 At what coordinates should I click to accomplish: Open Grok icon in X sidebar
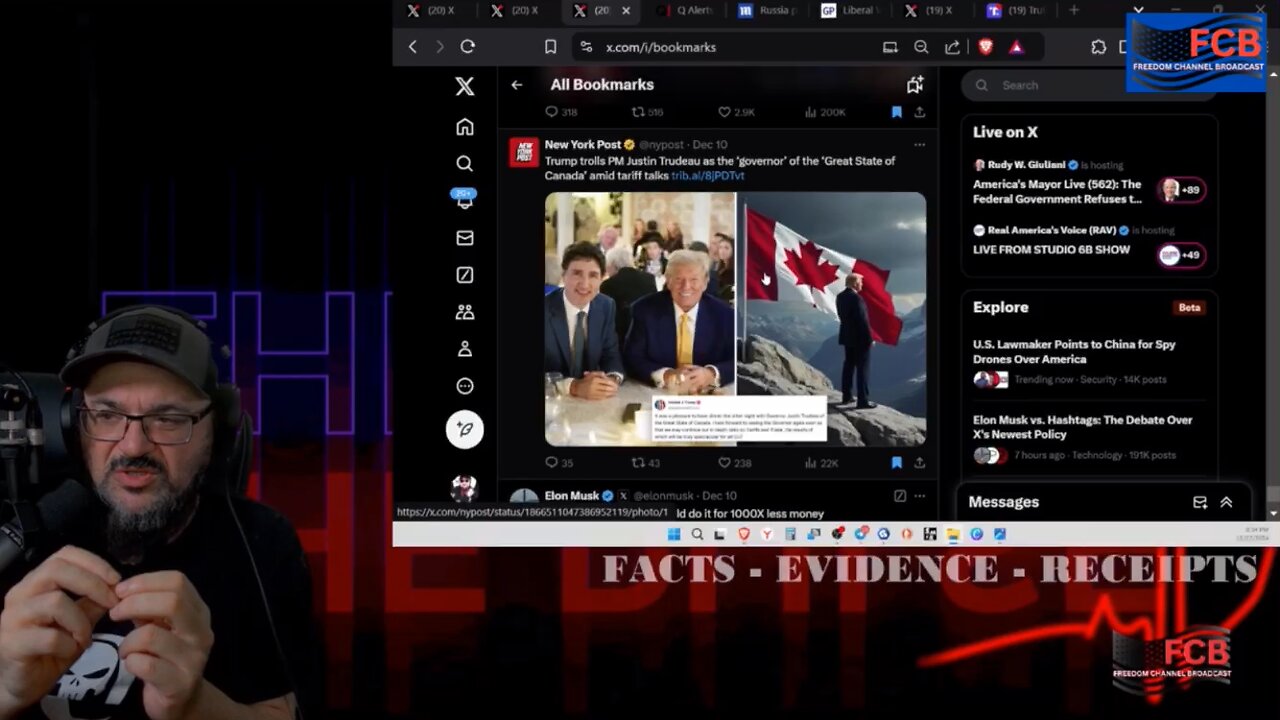pyautogui.click(x=465, y=275)
